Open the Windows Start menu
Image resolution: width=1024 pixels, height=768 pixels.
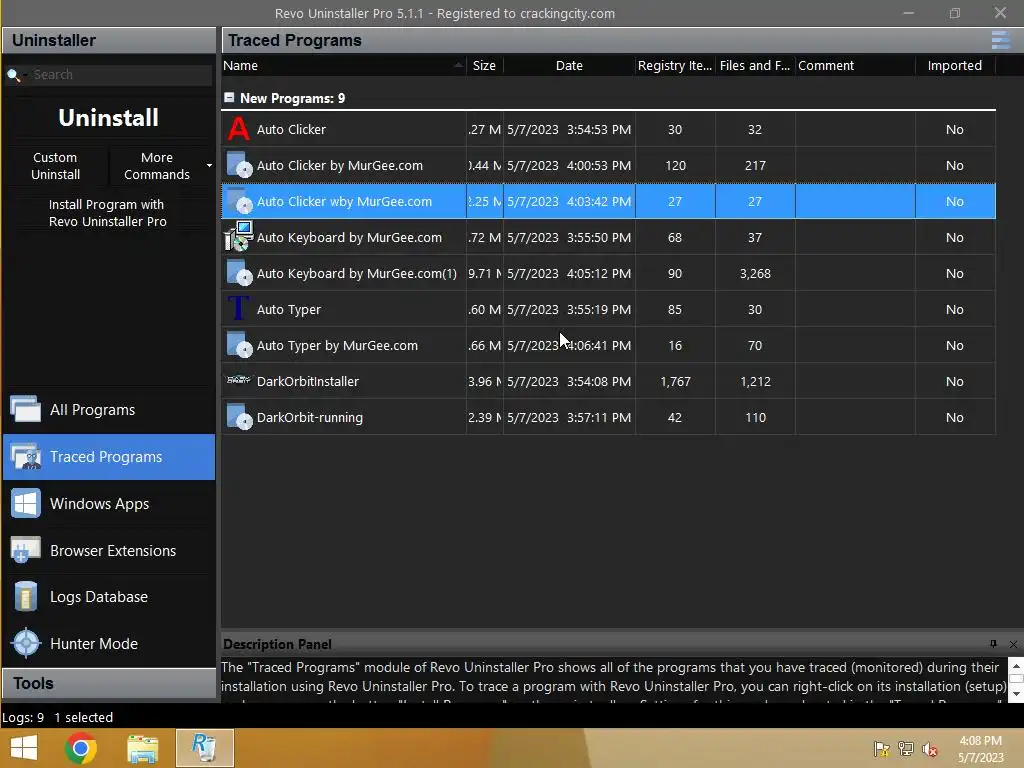click(24, 748)
